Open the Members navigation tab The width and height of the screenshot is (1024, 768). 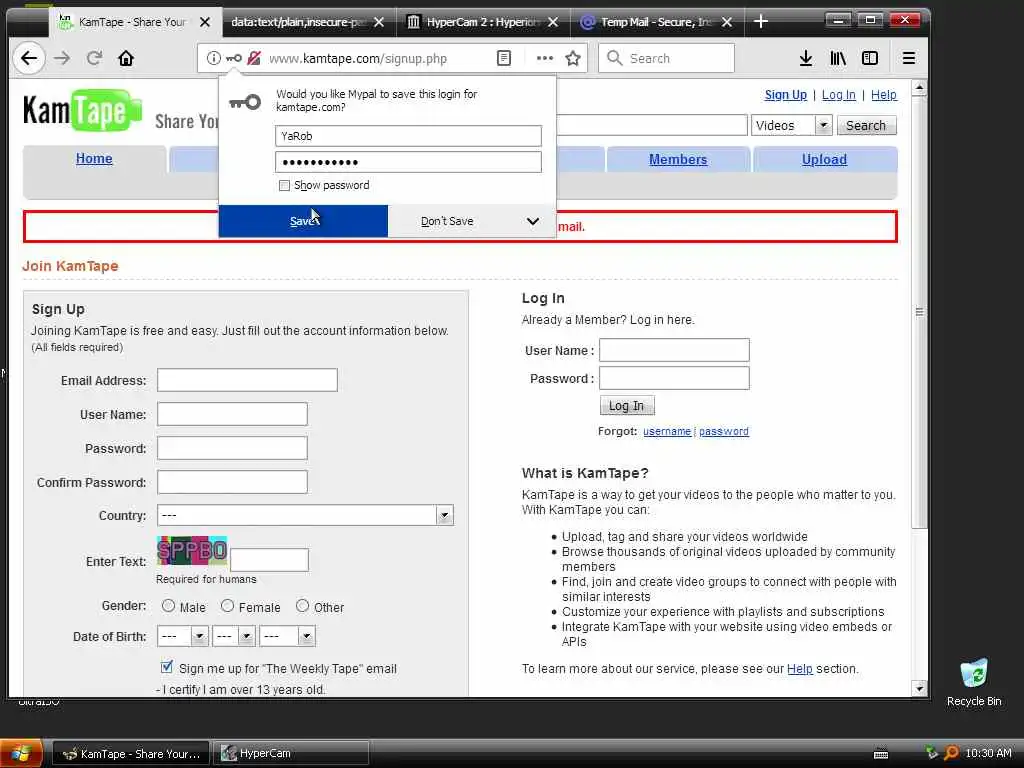point(678,159)
